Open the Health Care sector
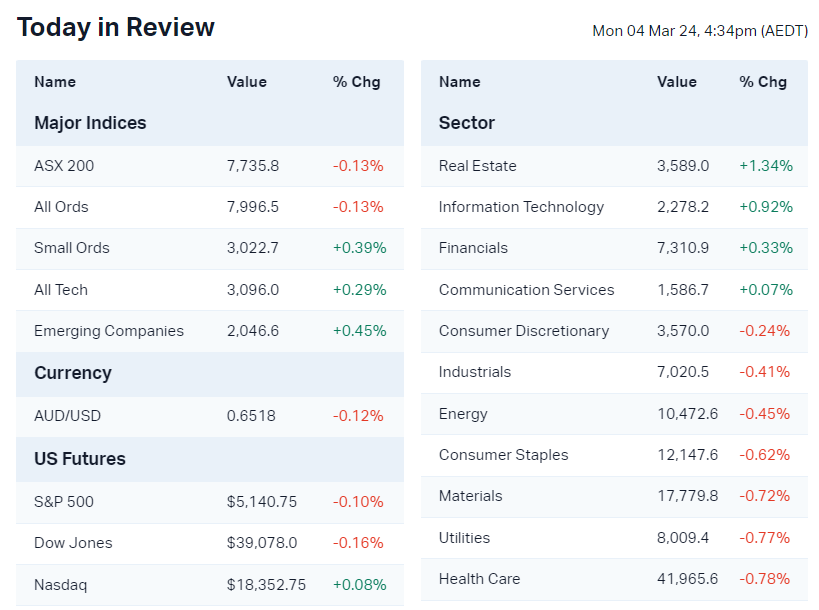Viewport: 819px width, 610px height. click(x=479, y=579)
